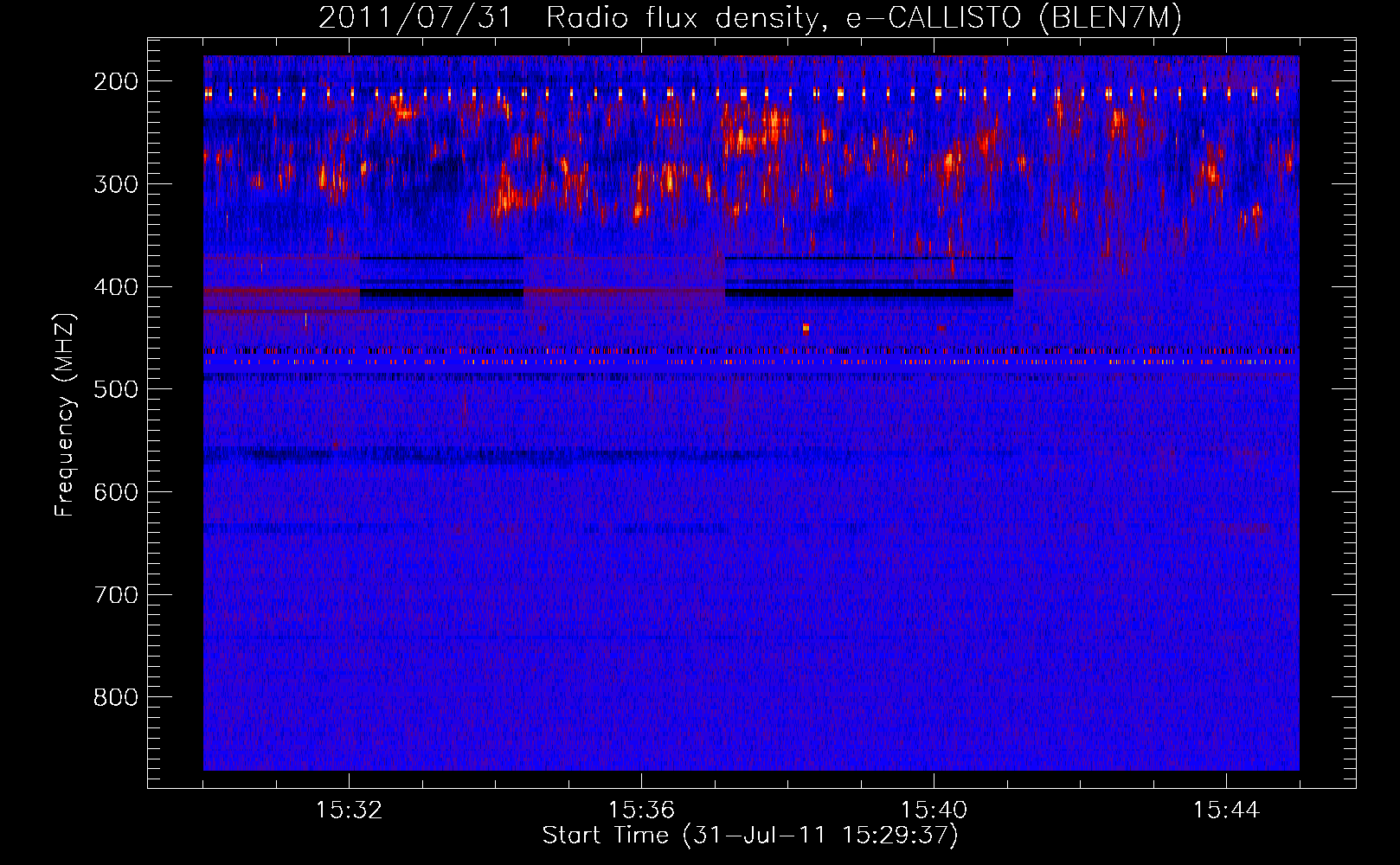
Task: Click the 15:32 time tick label
Action: 349,811
